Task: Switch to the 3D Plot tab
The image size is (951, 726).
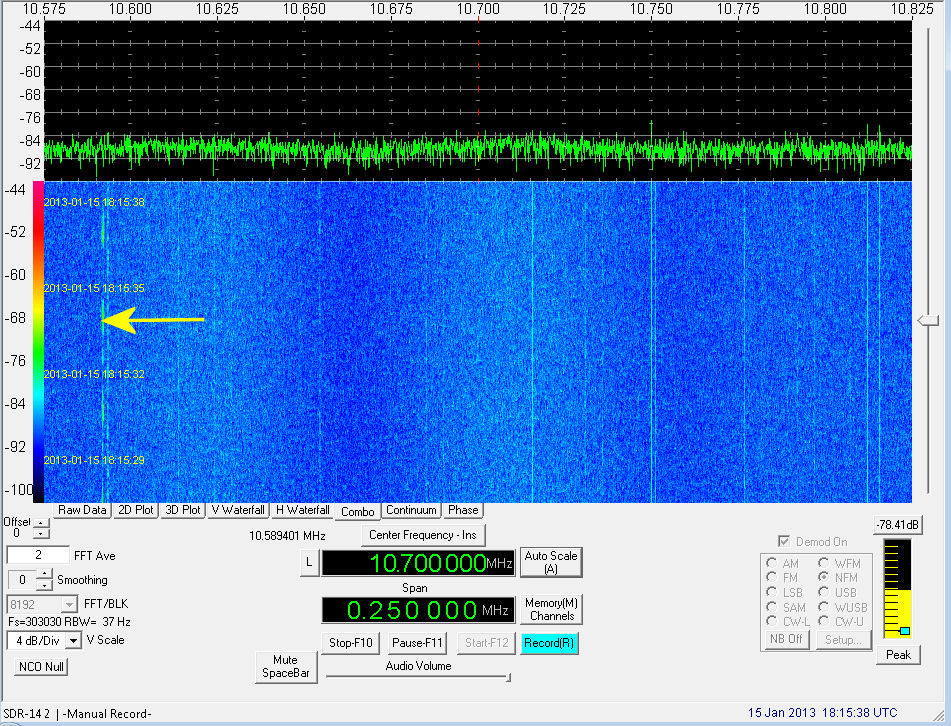Action: coord(183,510)
